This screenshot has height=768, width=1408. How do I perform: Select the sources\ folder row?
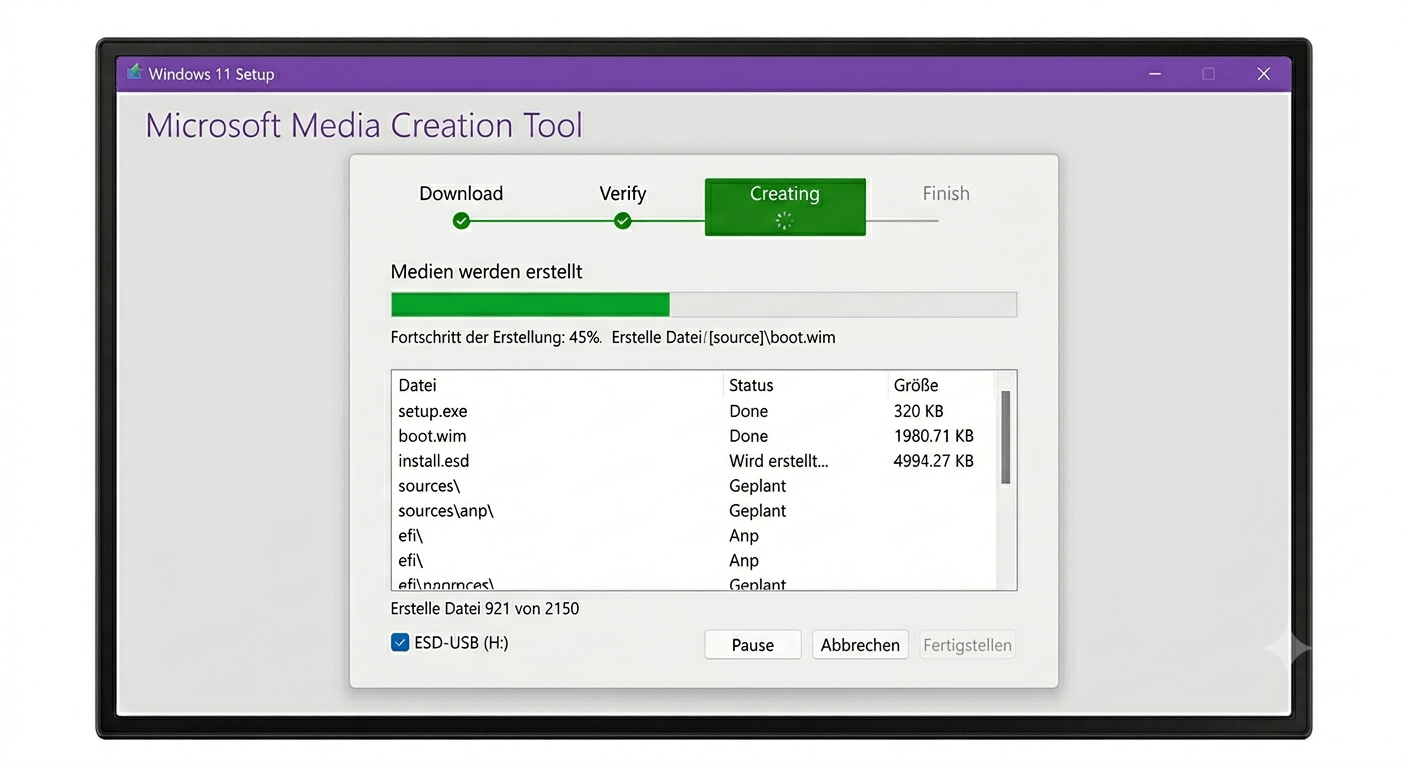(x=695, y=486)
